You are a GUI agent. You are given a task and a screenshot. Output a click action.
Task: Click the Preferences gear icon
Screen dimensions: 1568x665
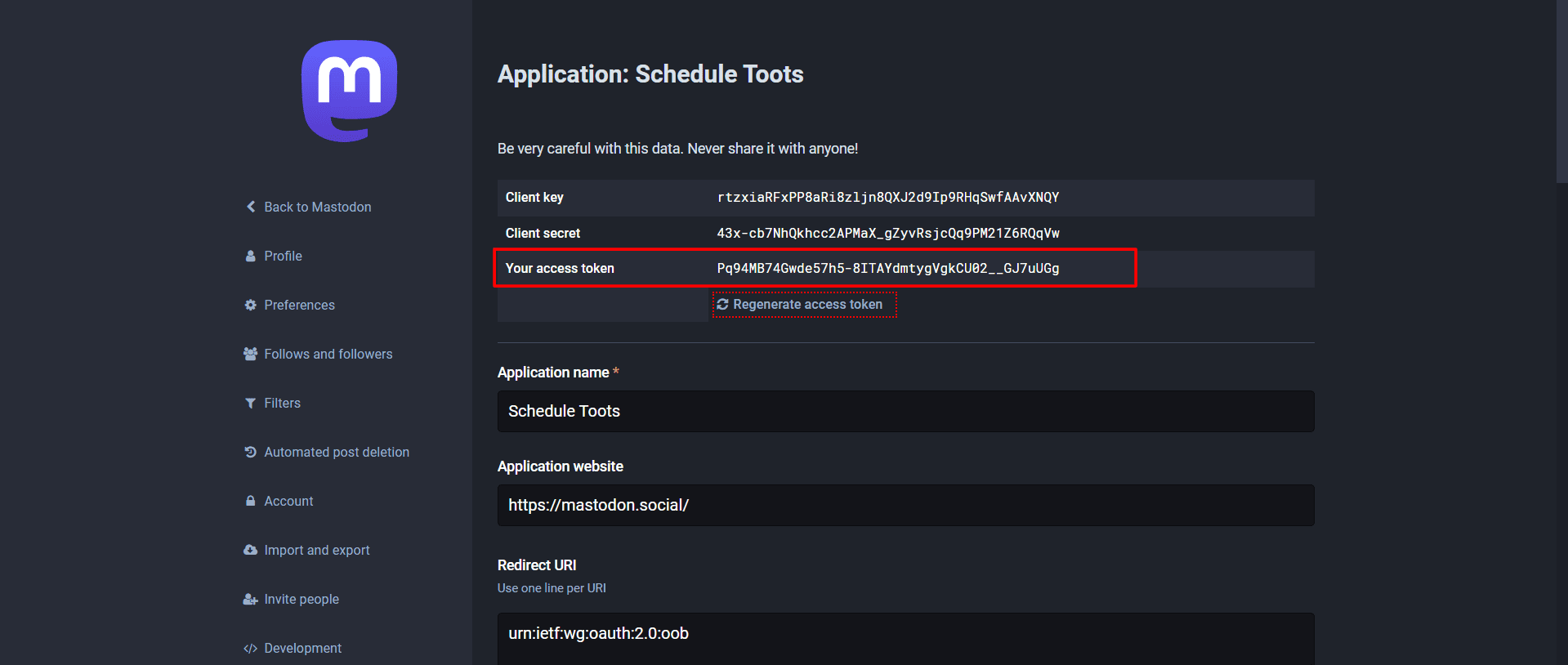(251, 305)
